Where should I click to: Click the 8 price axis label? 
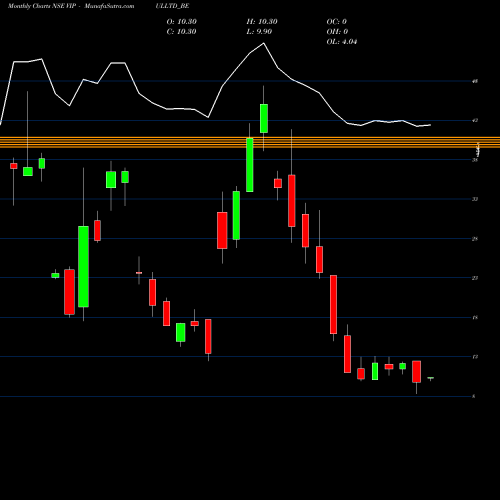click(474, 396)
